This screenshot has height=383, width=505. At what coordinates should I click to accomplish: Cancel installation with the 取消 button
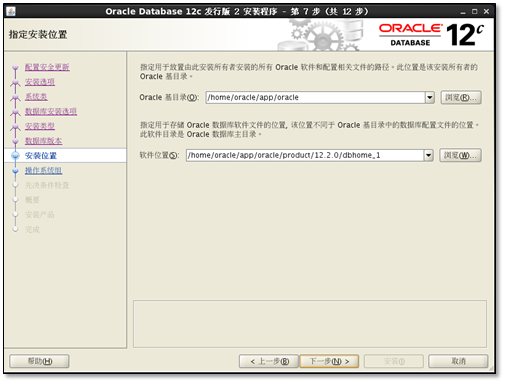458,361
